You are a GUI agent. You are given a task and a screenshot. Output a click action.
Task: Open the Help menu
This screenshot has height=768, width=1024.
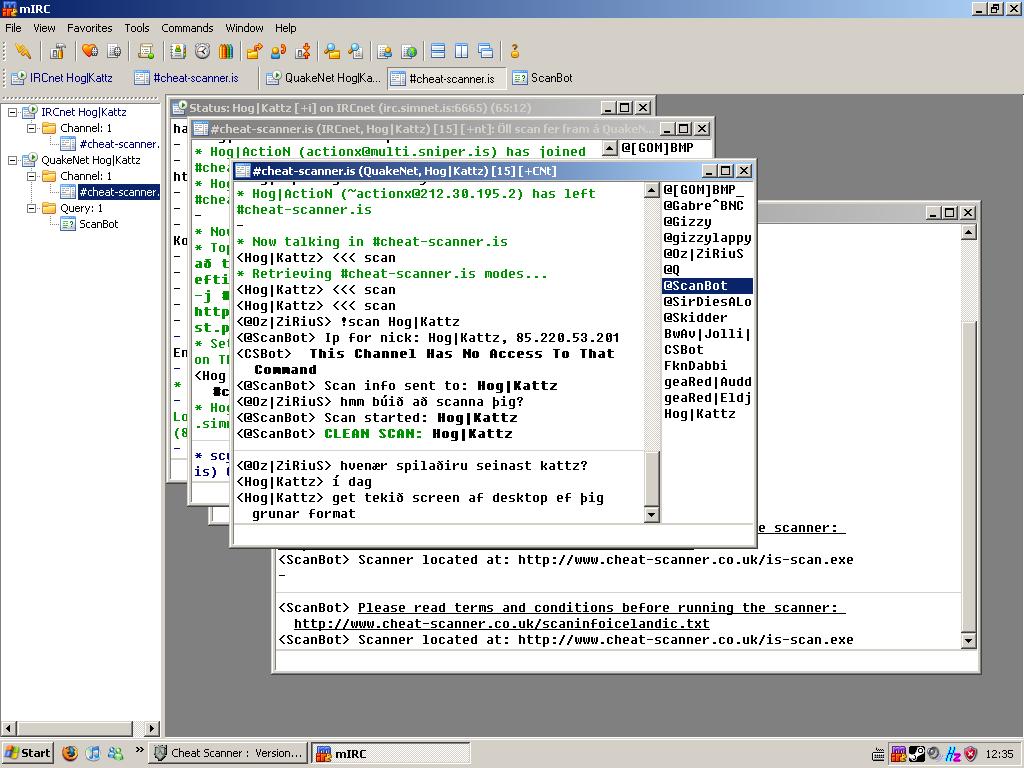[x=285, y=28]
